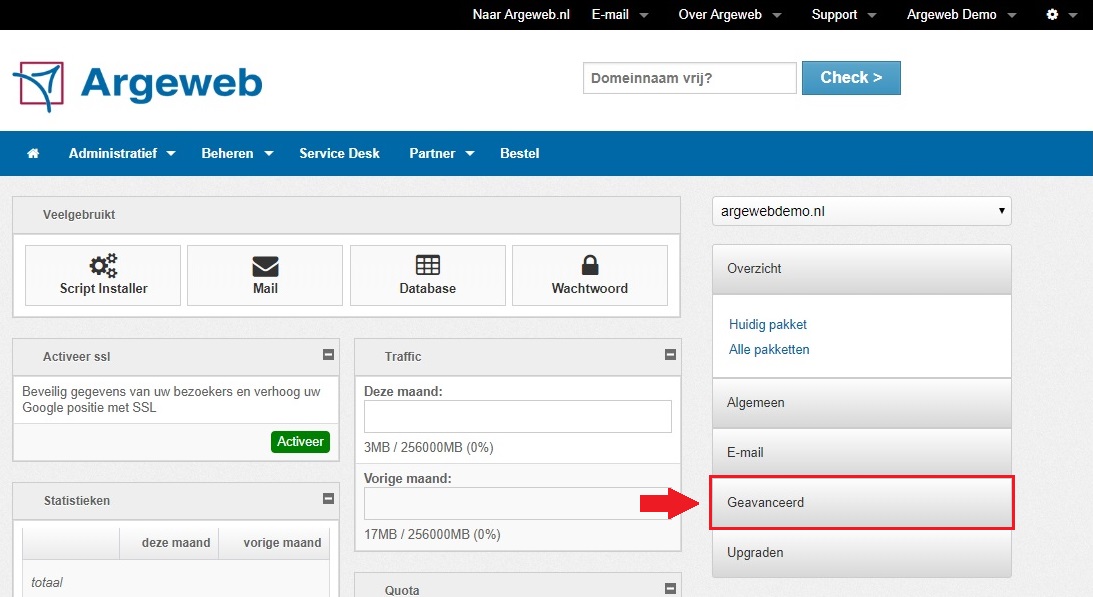Collapse the Statistieken panel
This screenshot has height=597, width=1093.
point(328,499)
